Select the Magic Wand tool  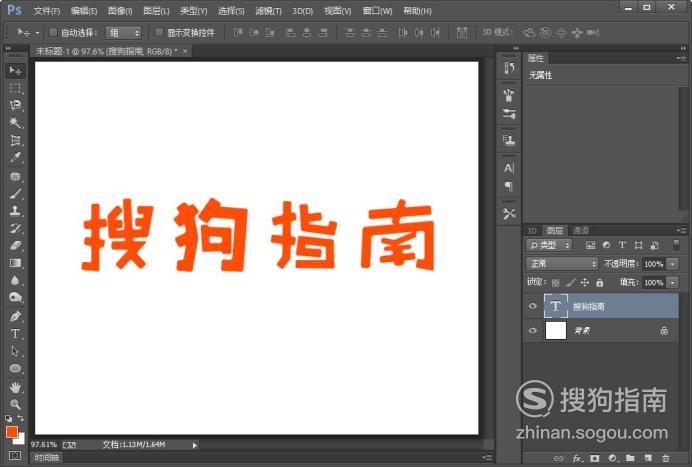click(15, 122)
